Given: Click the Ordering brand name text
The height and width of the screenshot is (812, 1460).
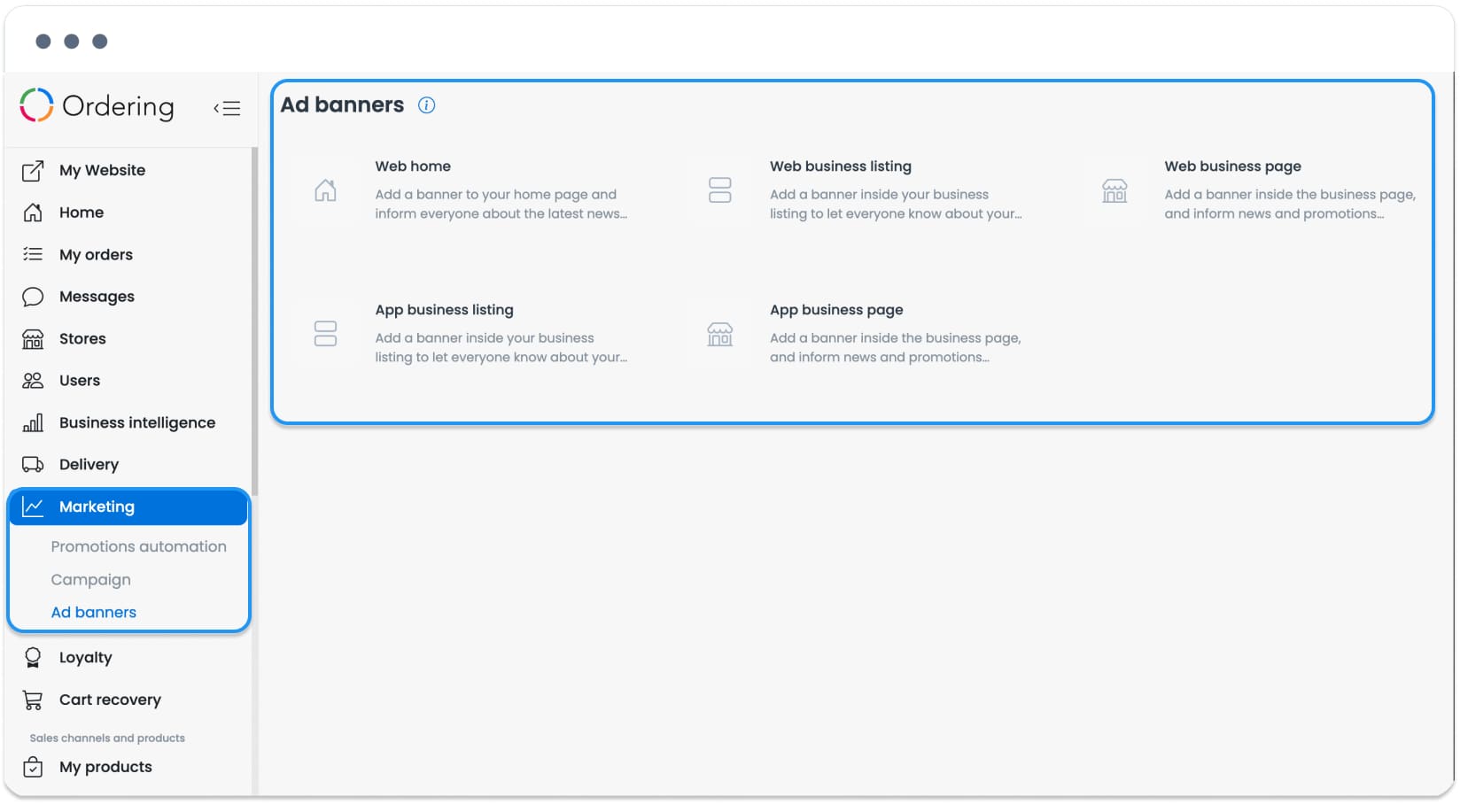Looking at the screenshot, I should point(119,106).
